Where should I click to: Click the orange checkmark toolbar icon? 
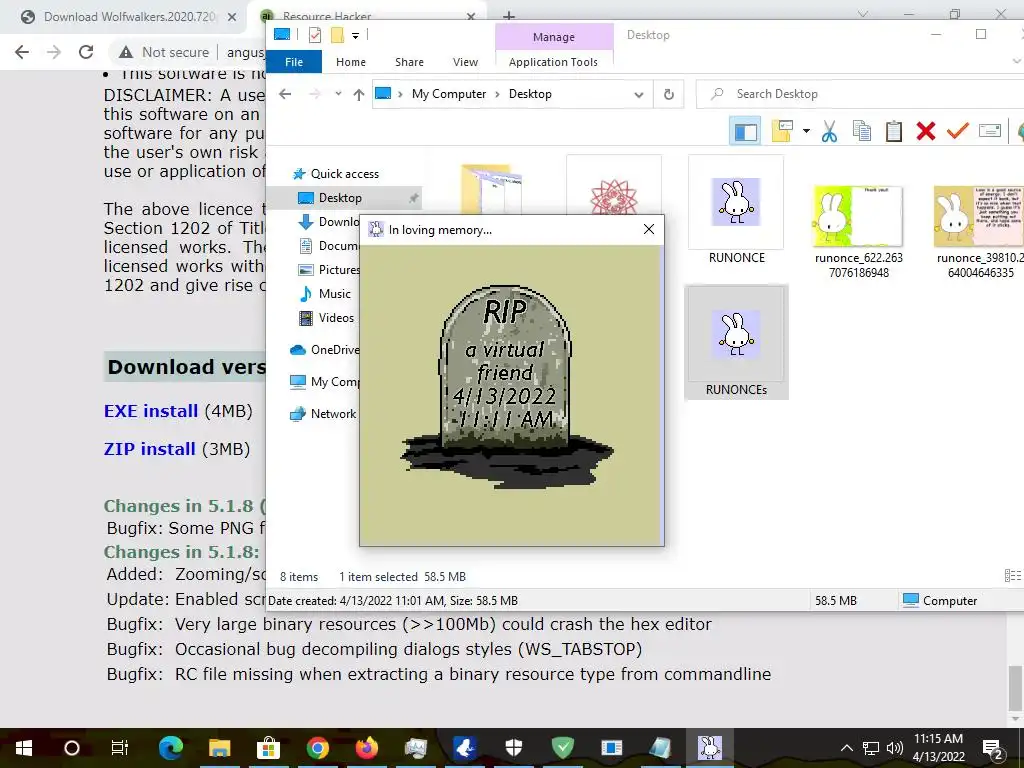(x=957, y=131)
